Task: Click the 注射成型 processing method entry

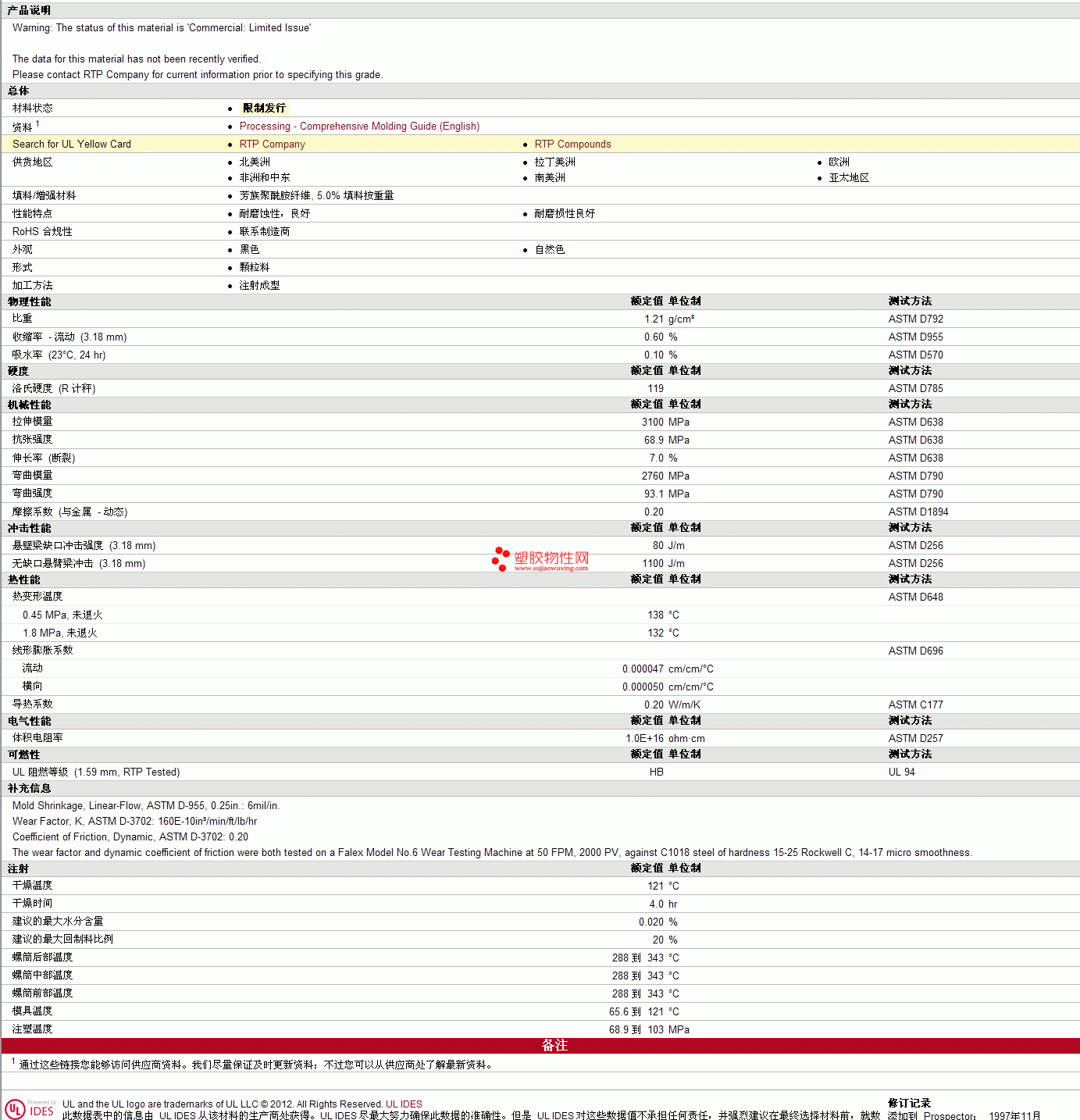Action: pyautogui.click(x=260, y=286)
